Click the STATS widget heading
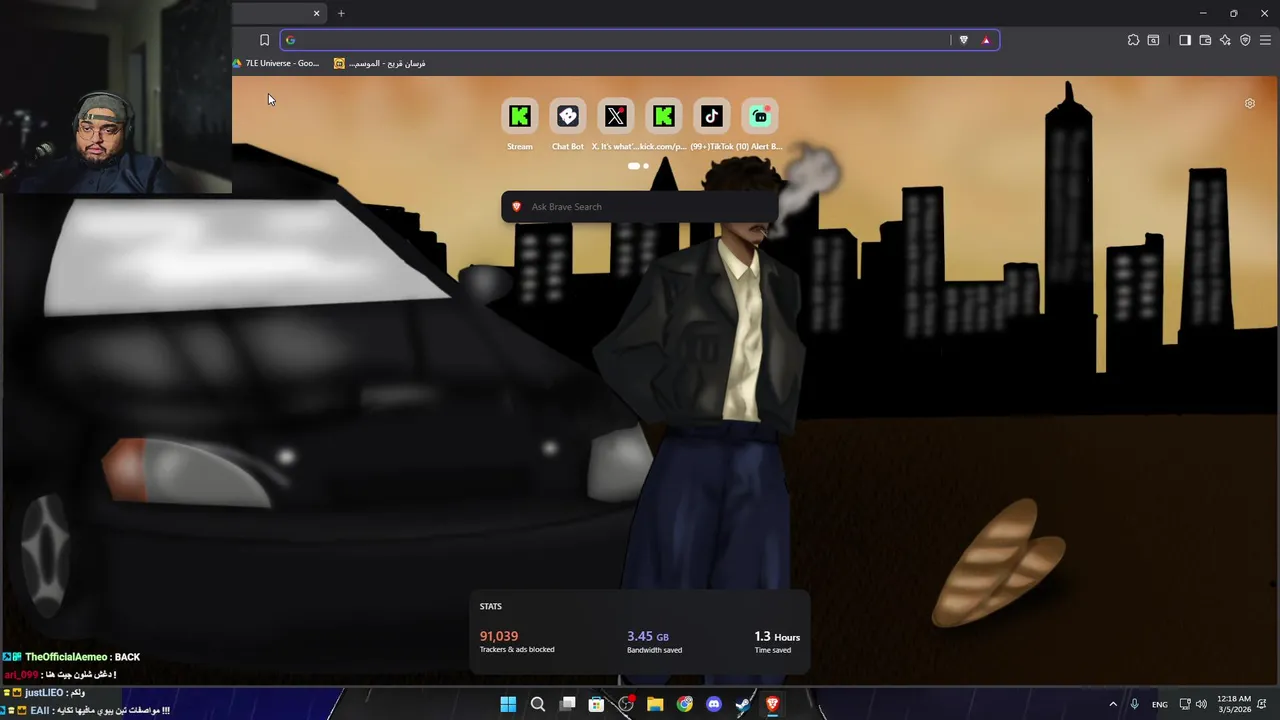Image resolution: width=1280 pixels, height=720 pixels. click(490, 606)
